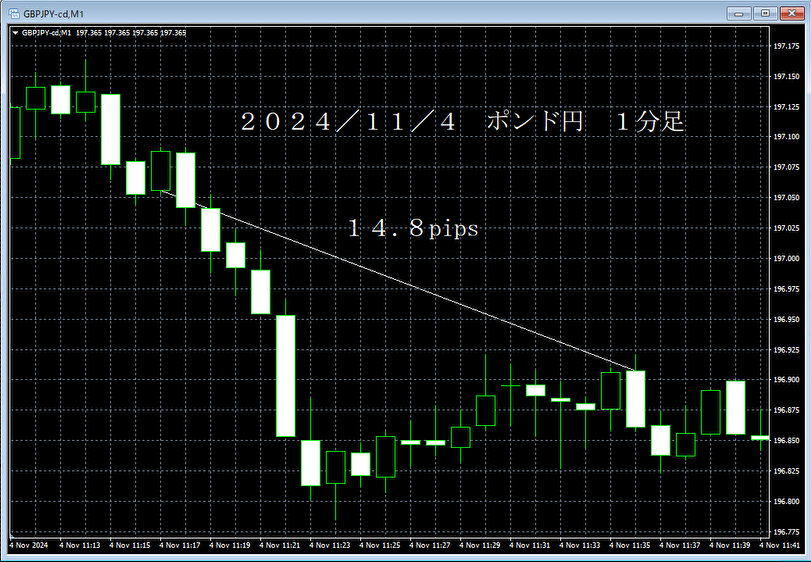The height and width of the screenshot is (562, 811).
Task: Click the '4 Nov 11:27' time label
Action: point(430,545)
